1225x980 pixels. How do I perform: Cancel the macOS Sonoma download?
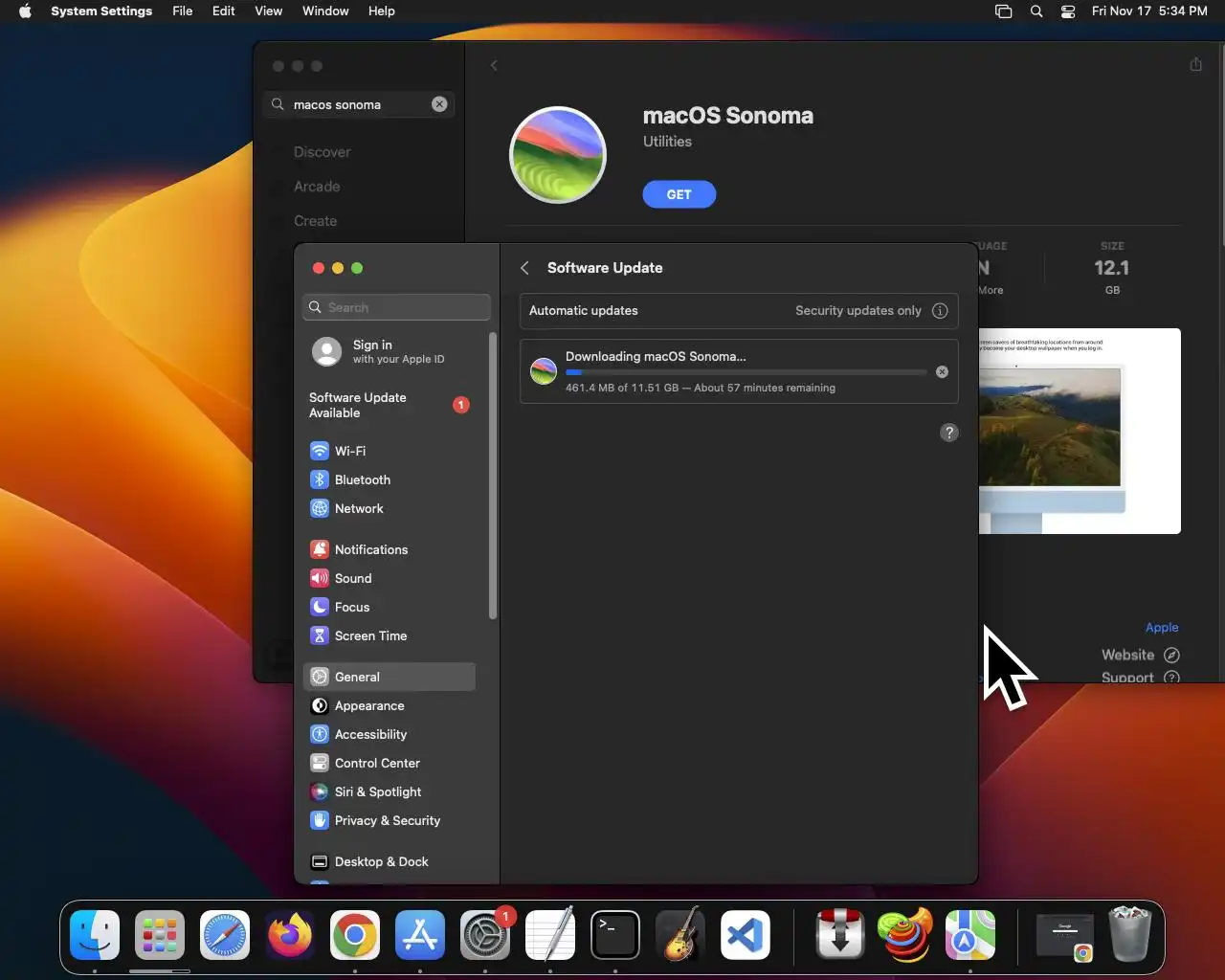942,371
